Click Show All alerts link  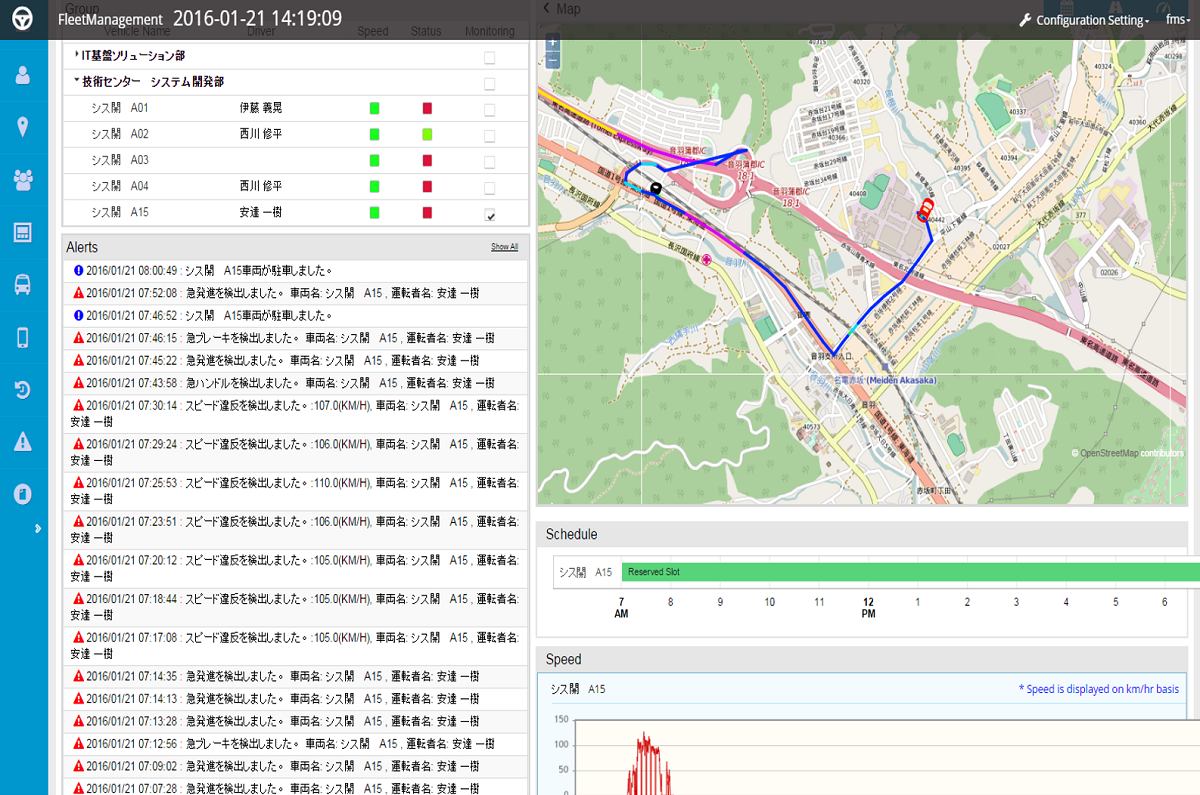pyautogui.click(x=504, y=247)
